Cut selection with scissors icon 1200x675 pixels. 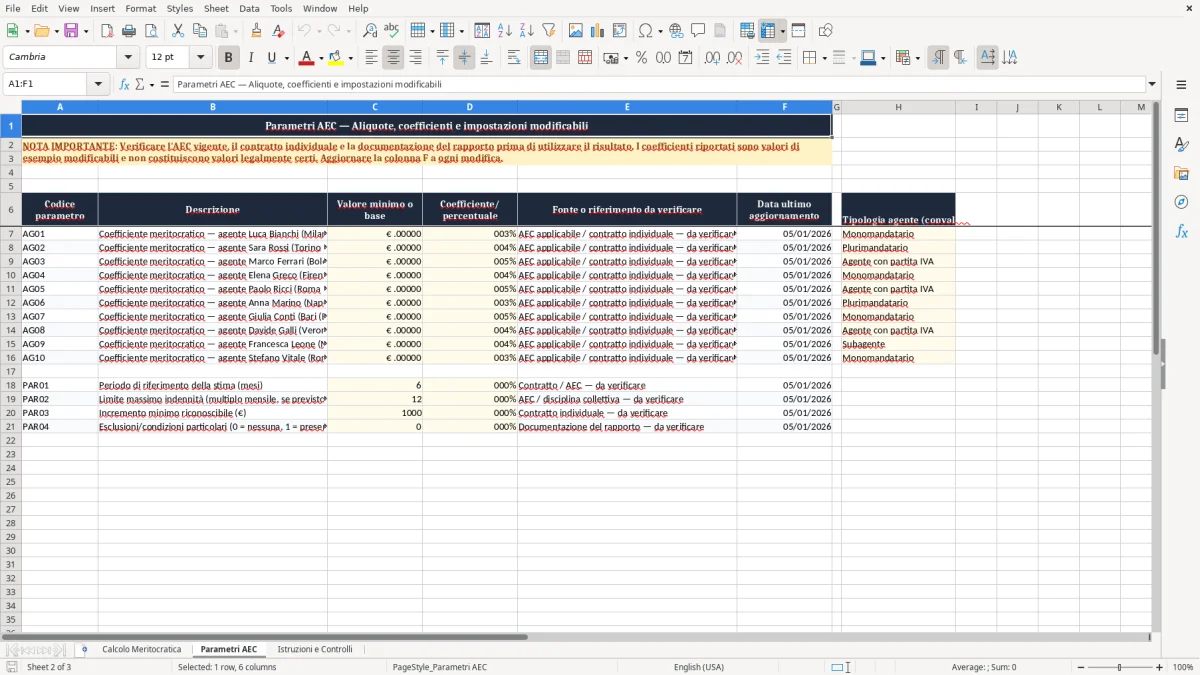178,31
